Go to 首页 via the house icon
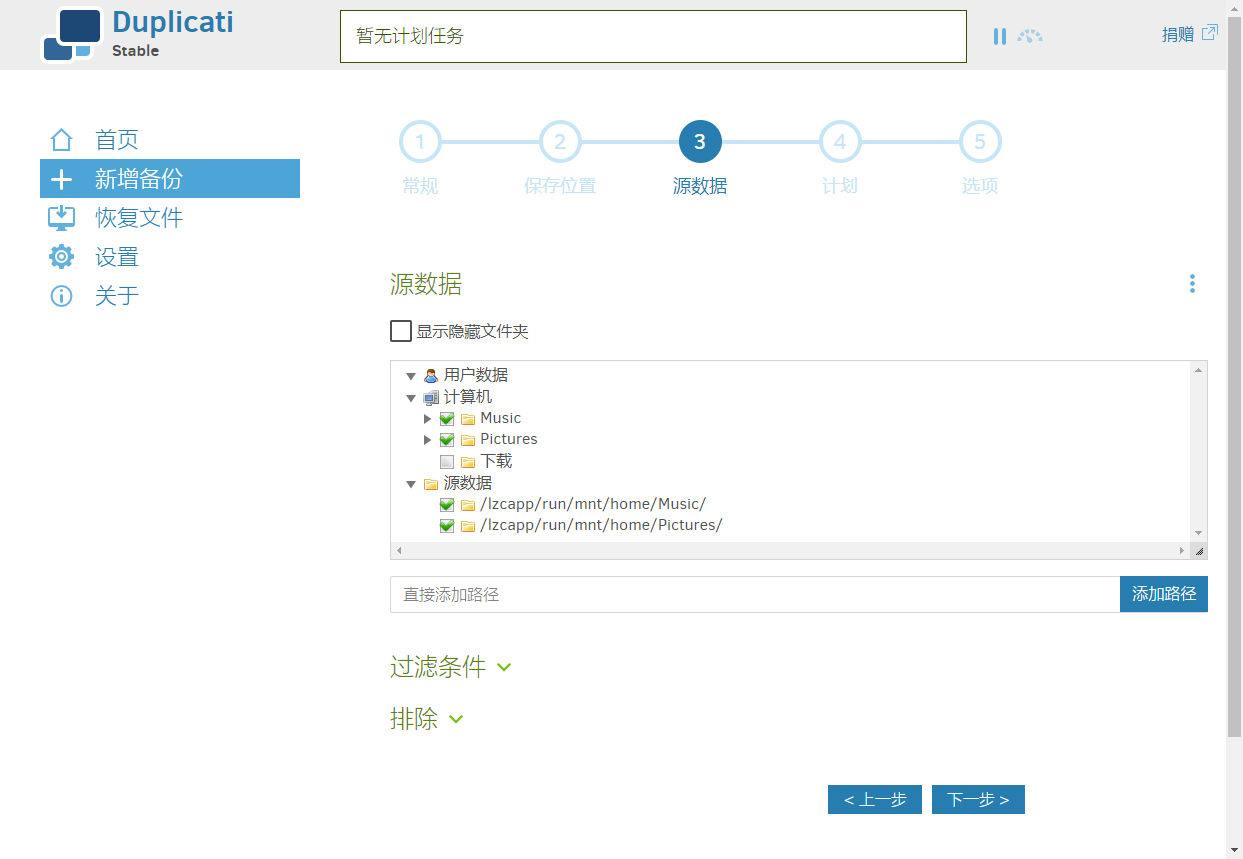Viewport: 1243px width, 859px height. [62, 140]
